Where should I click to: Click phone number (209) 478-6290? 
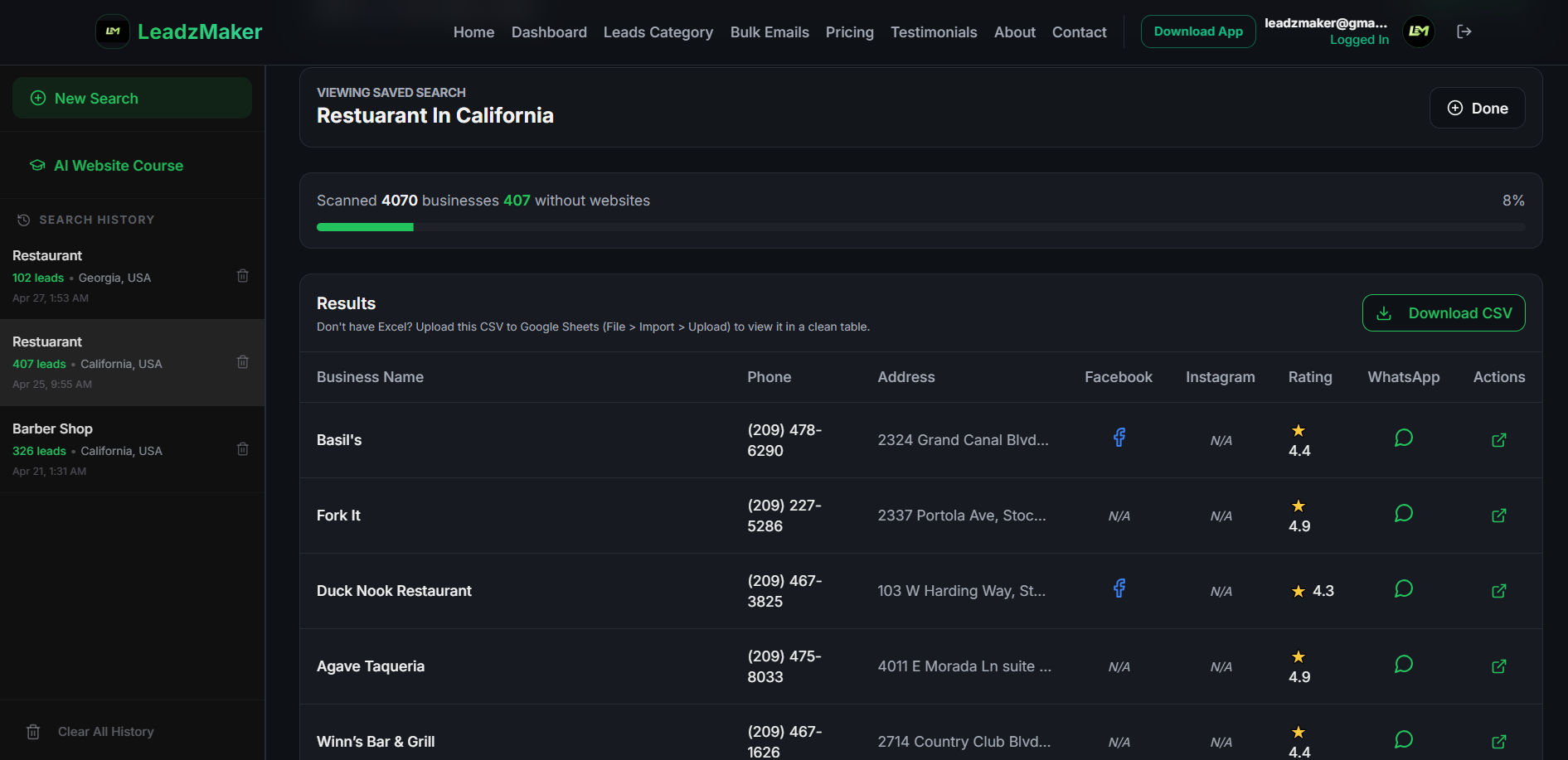point(784,440)
